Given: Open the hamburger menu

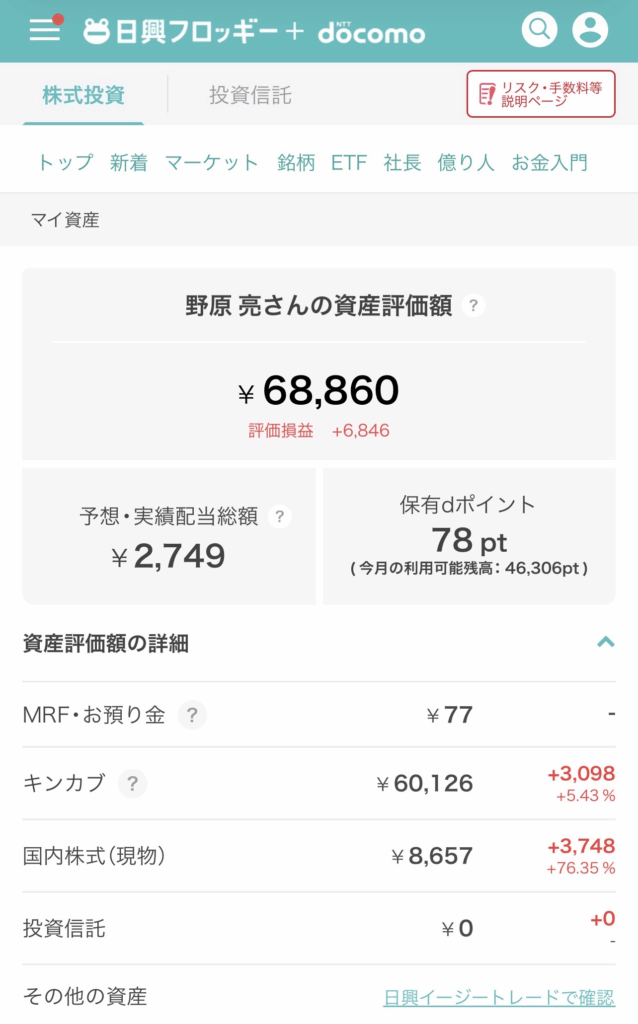Looking at the screenshot, I should (x=45, y=30).
